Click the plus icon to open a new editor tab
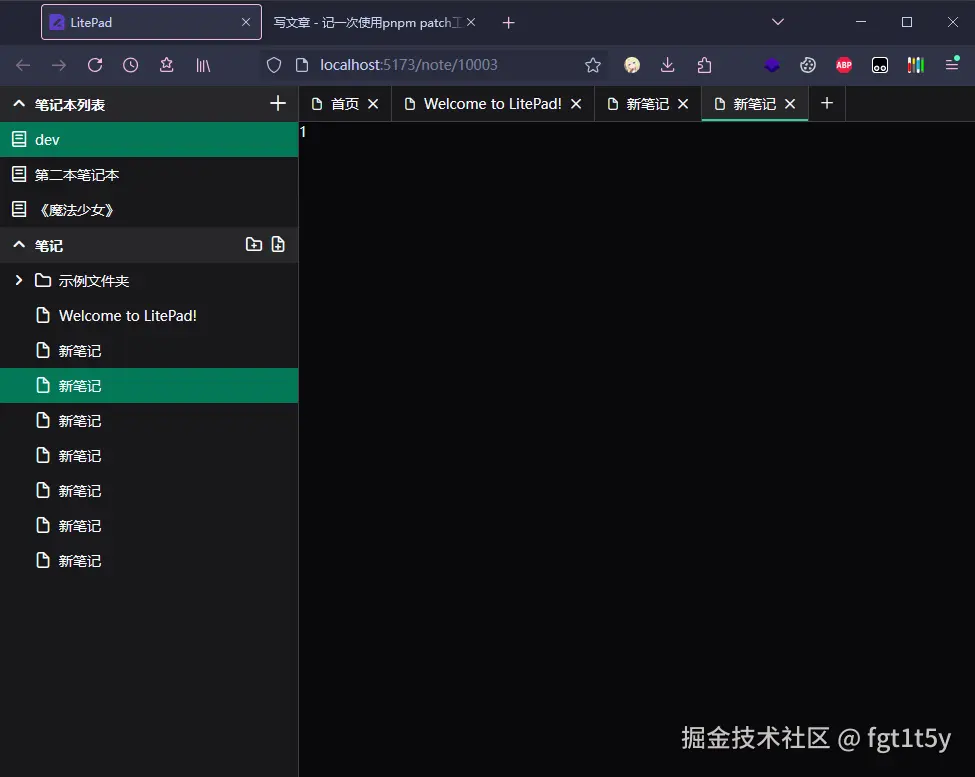975x777 pixels. (x=826, y=103)
